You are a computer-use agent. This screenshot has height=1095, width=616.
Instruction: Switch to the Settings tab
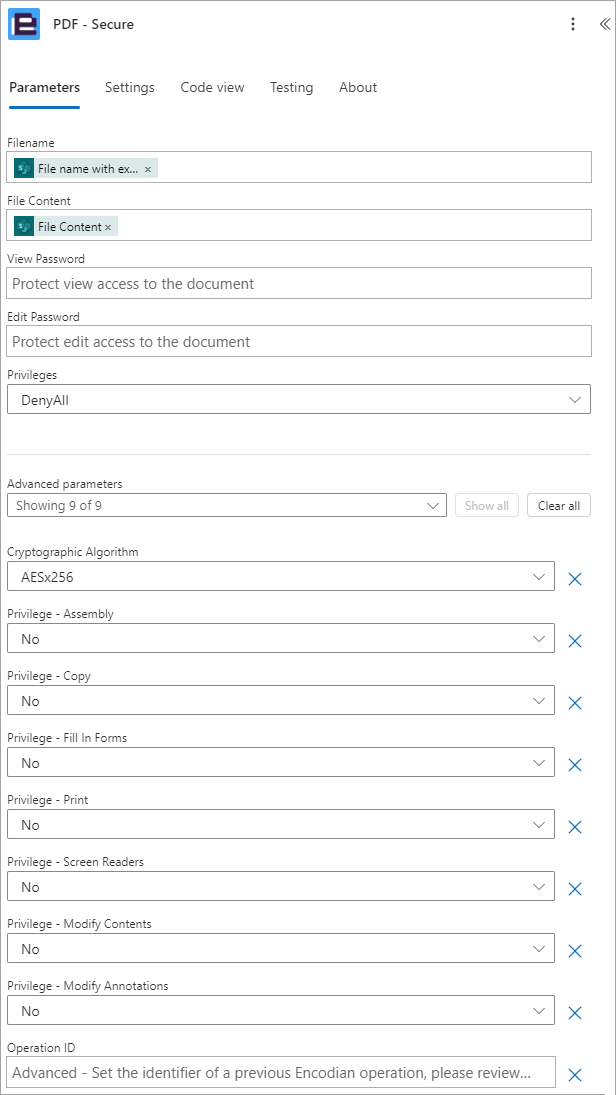(130, 87)
